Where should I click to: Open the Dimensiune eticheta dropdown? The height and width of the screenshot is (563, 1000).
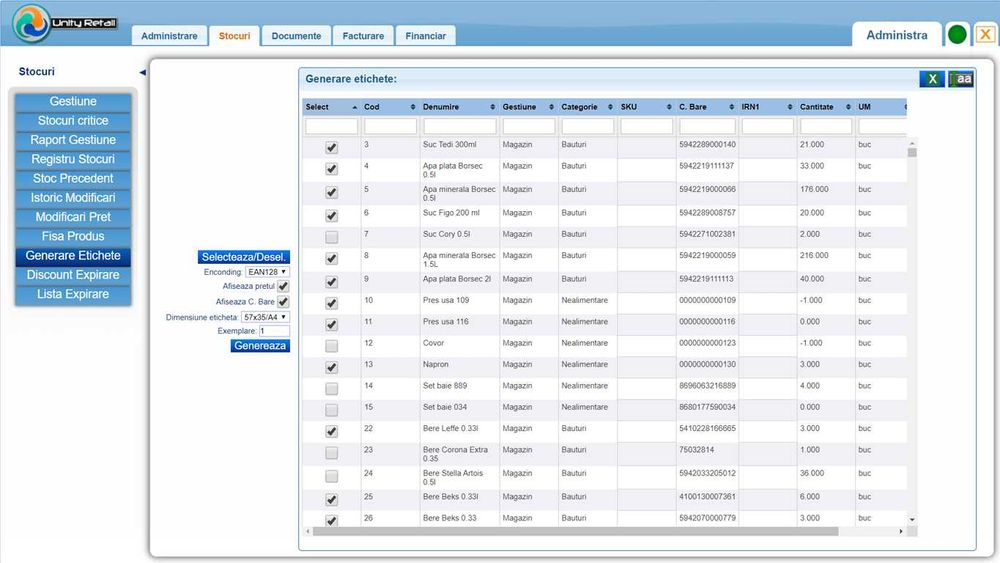pos(265,317)
